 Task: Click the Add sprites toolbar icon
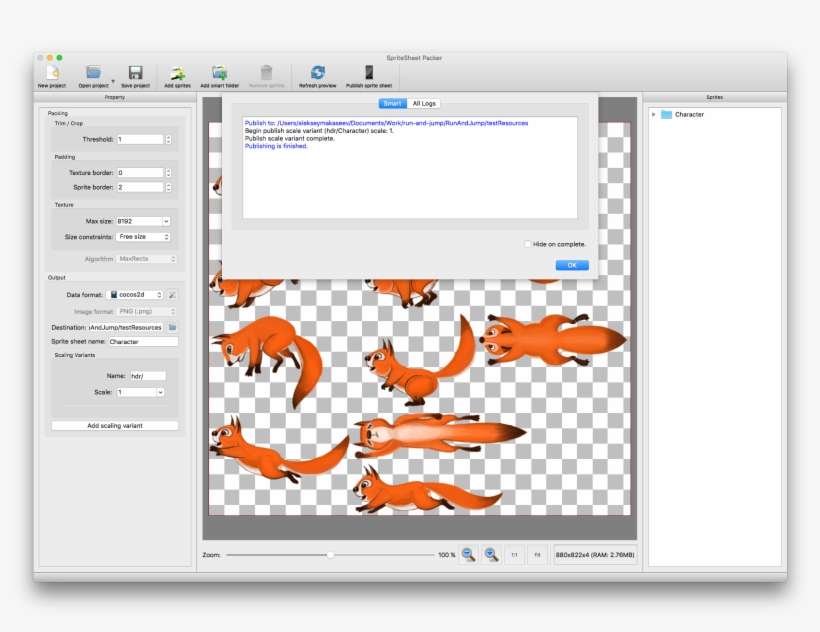(177, 72)
